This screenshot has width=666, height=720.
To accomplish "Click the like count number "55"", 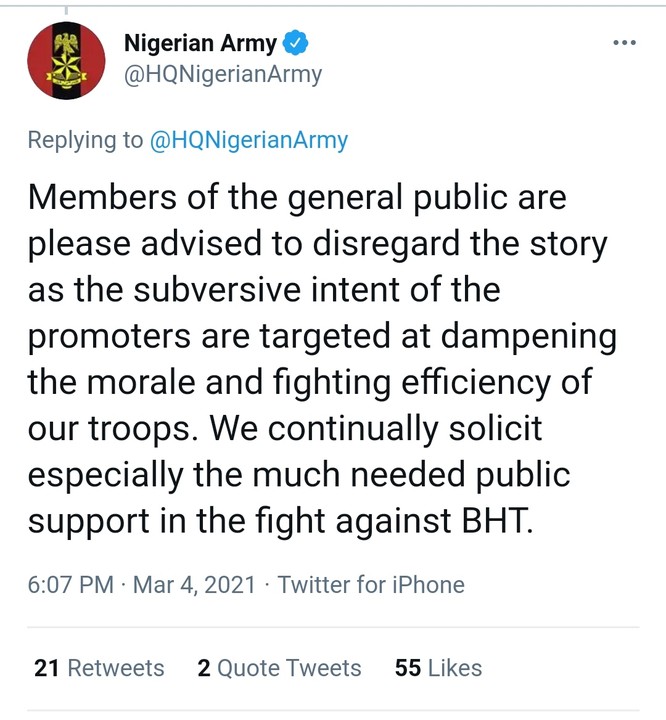I will pyautogui.click(x=408, y=668).
